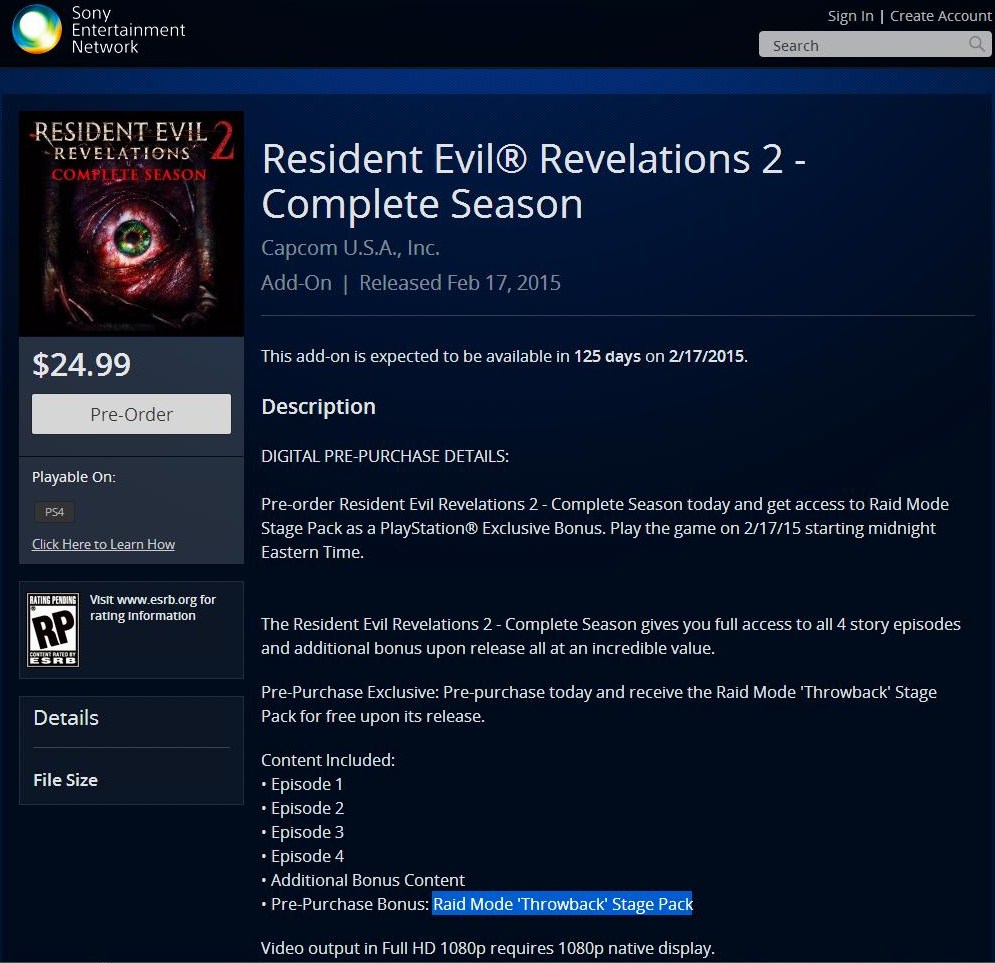Open the Resident Evil Revelations 2 cover art

(x=131, y=223)
